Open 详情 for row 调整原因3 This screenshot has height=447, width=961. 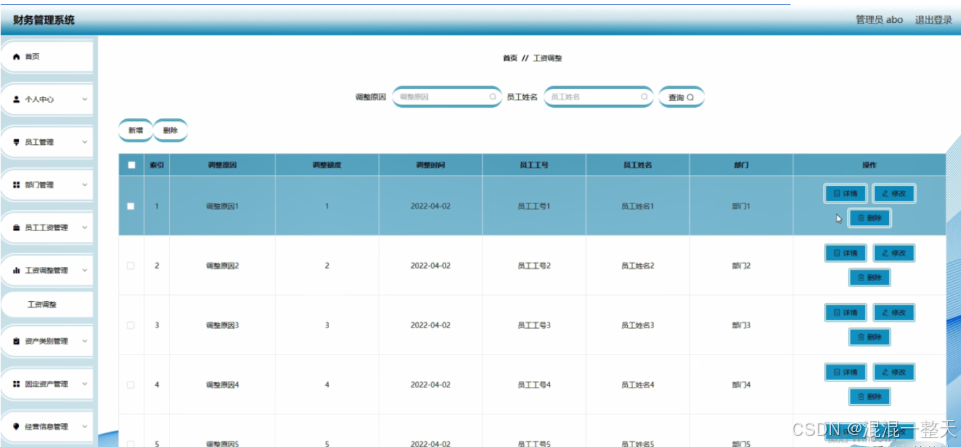pos(845,312)
